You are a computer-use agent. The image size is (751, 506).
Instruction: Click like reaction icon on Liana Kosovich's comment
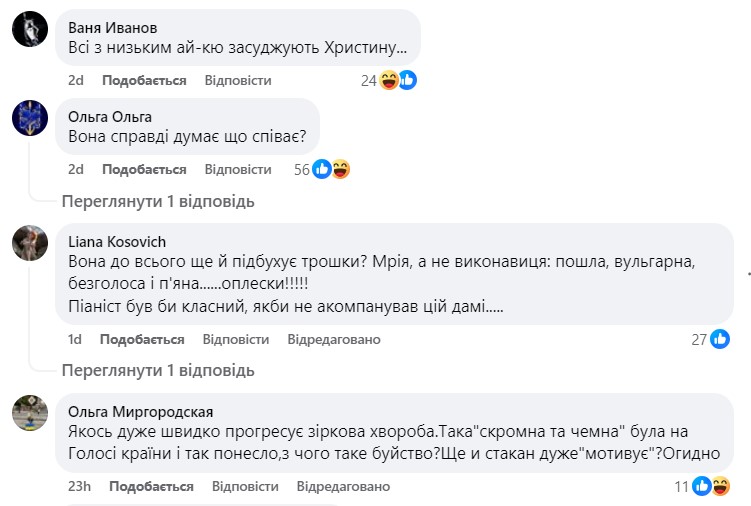[720, 339]
